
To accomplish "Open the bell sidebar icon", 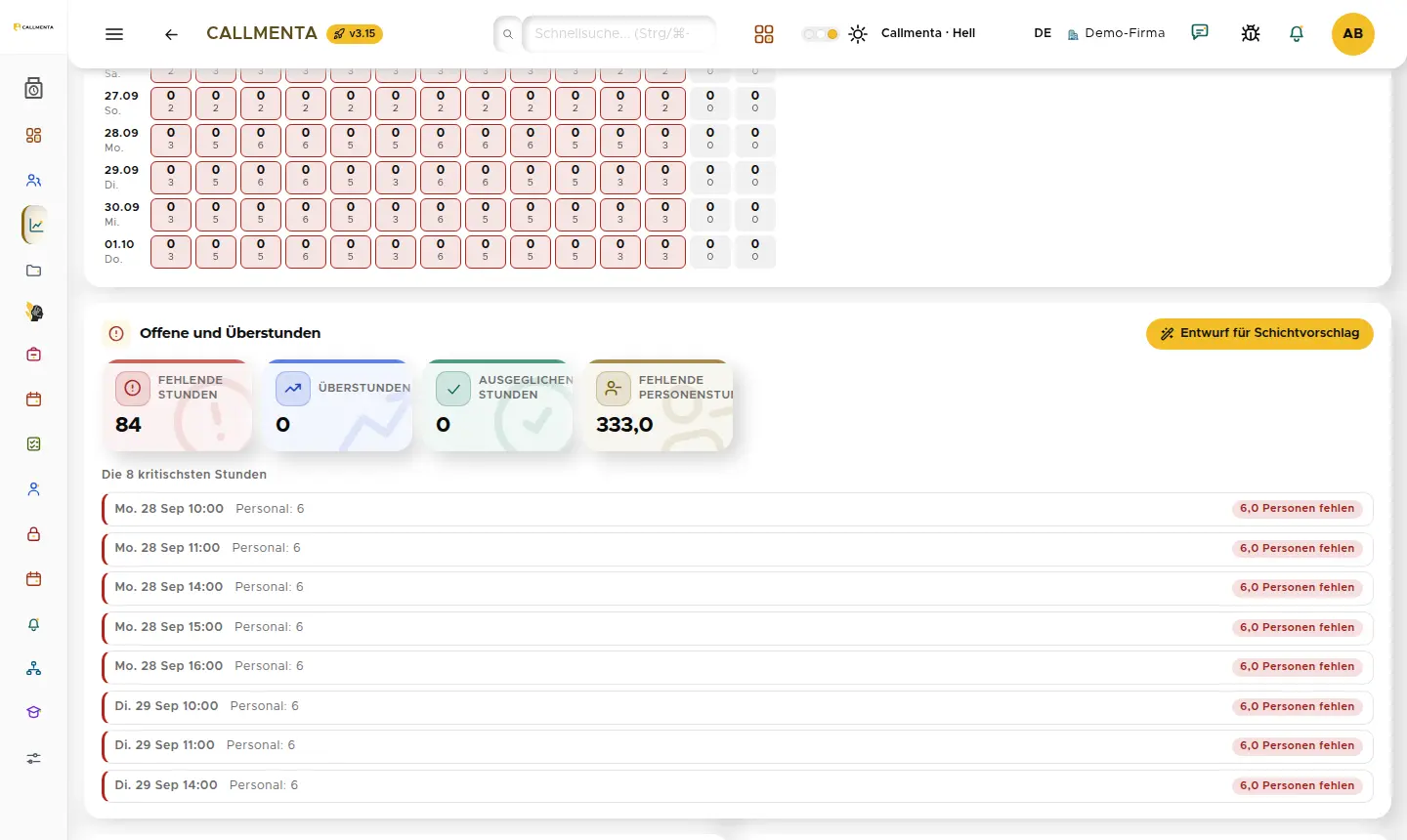I will point(34,624).
